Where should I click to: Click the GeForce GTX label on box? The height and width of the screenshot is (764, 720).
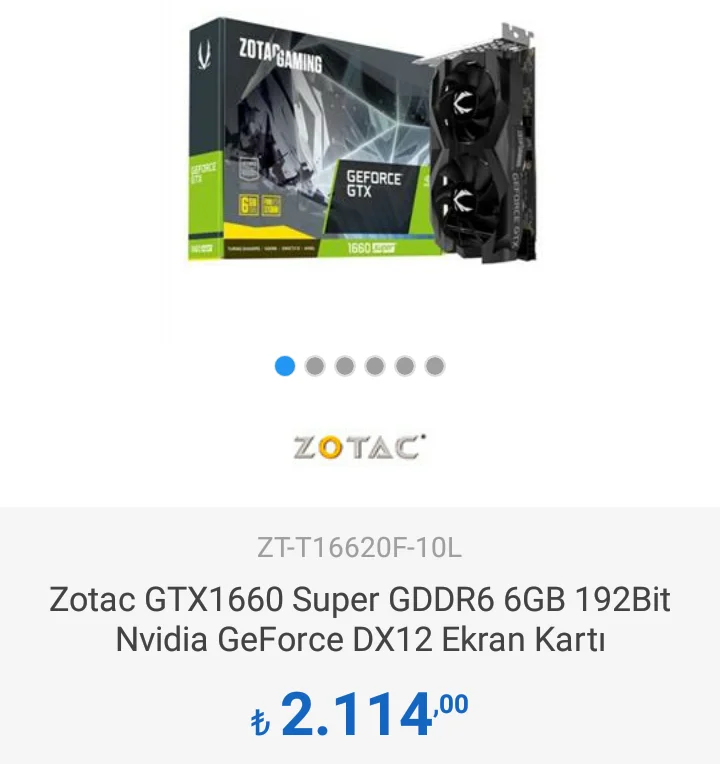pos(374,184)
